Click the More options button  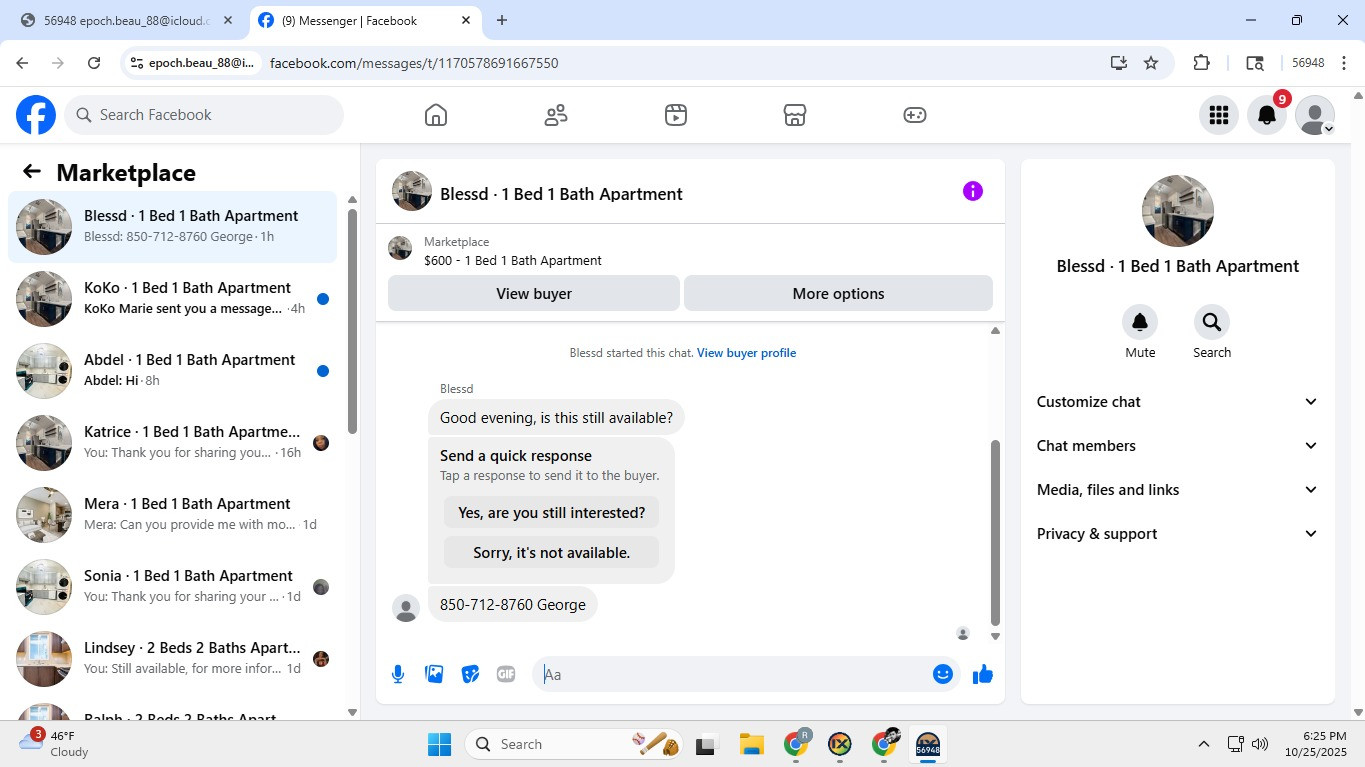point(838,294)
